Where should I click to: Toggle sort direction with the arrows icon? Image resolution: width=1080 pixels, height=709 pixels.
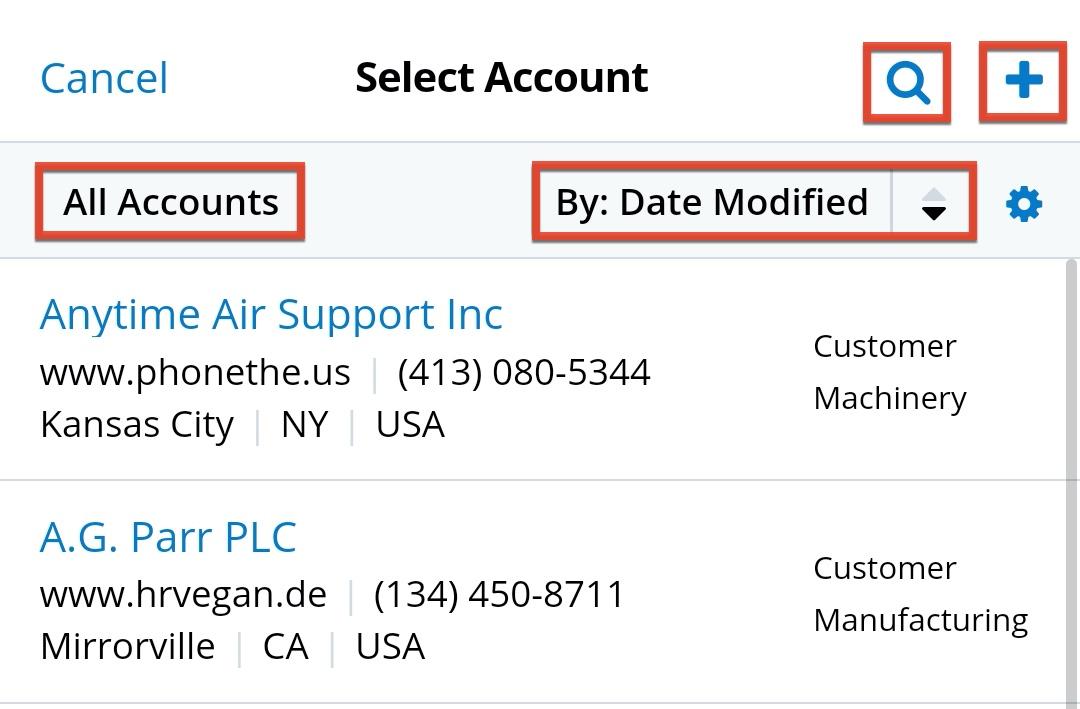tap(933, 202)
